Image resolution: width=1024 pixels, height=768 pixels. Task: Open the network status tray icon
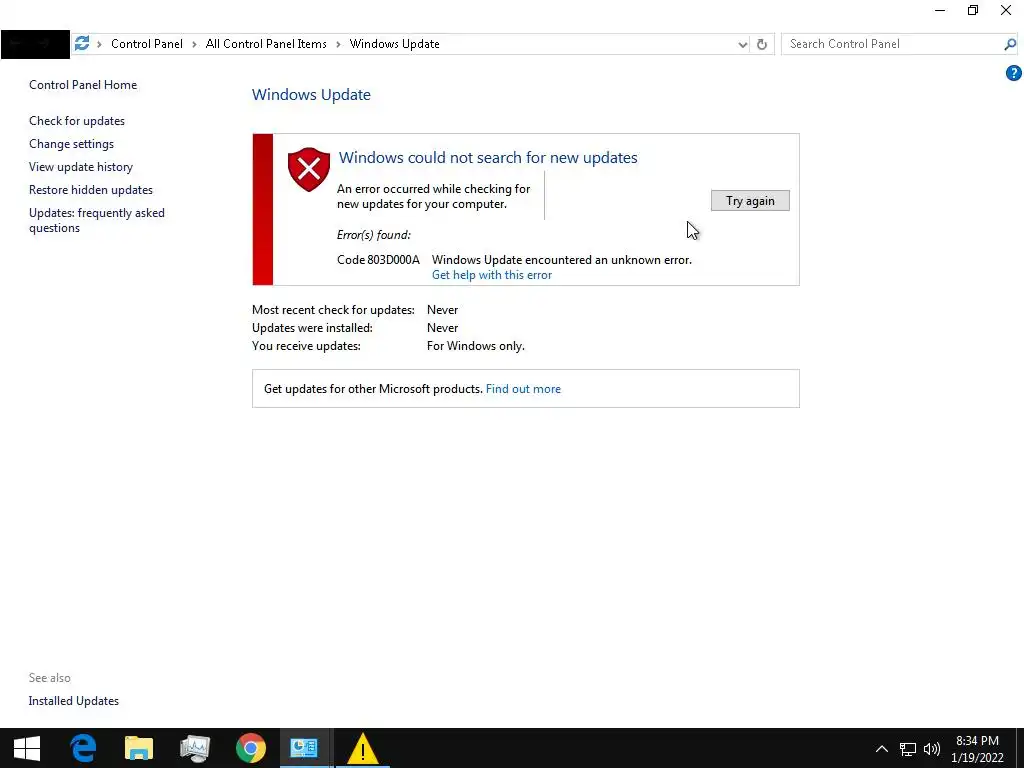click(908, 749)
